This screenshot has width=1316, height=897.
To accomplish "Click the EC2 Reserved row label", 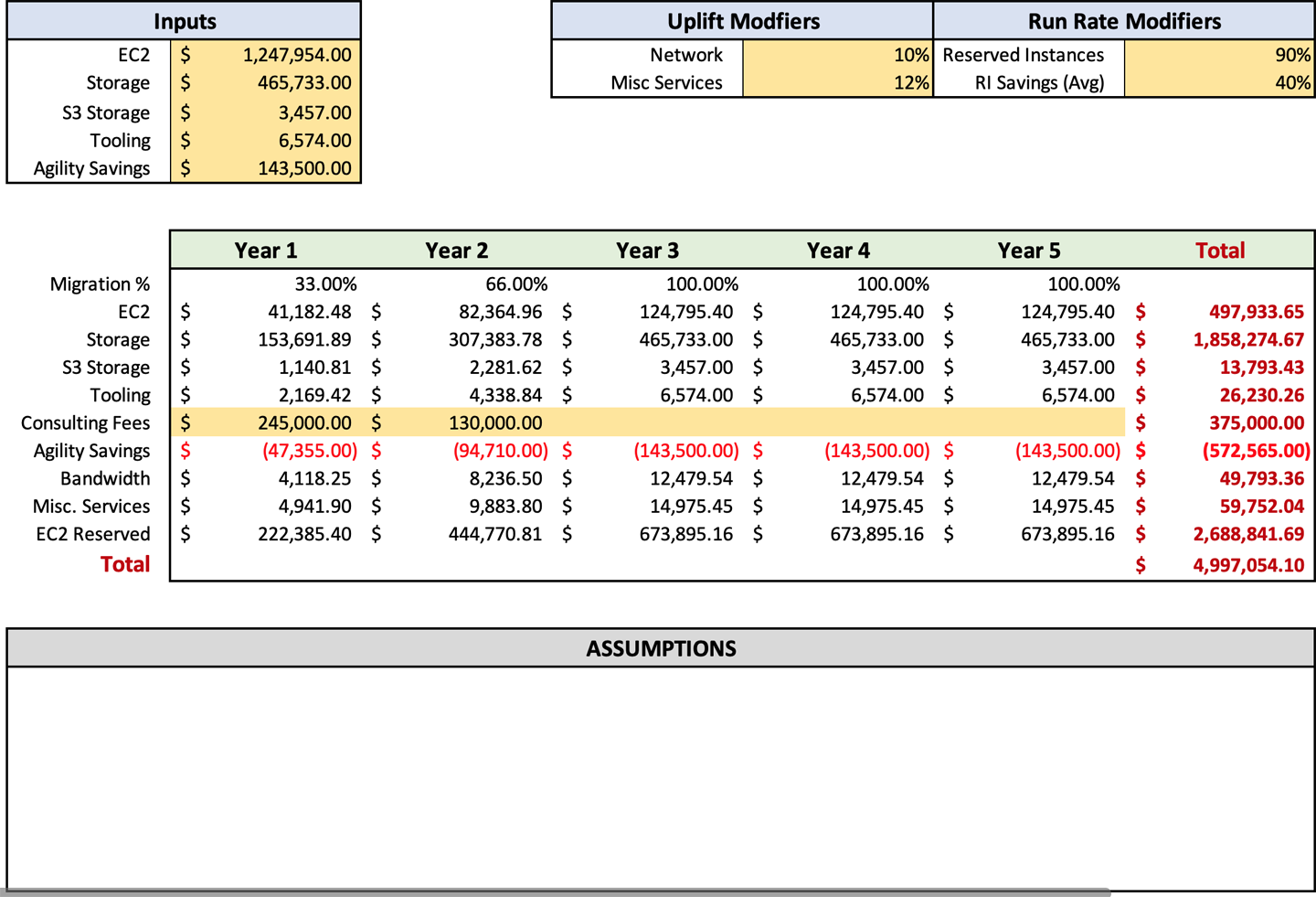I will [92, 534].
